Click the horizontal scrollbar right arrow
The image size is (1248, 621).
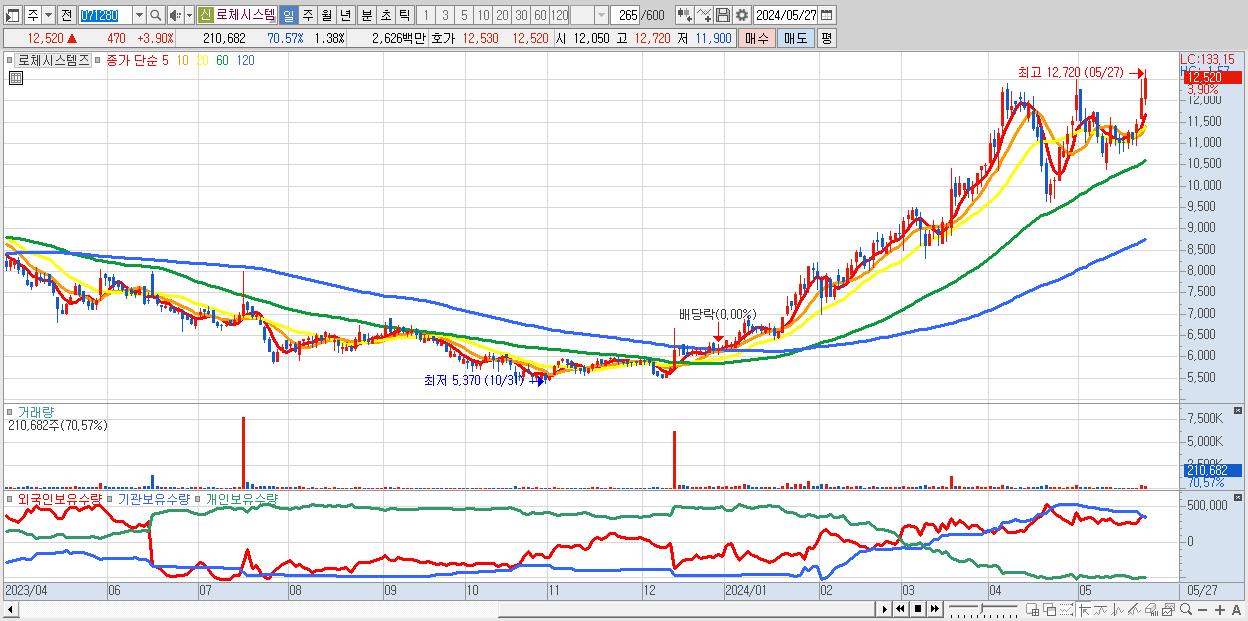[884, 609]
